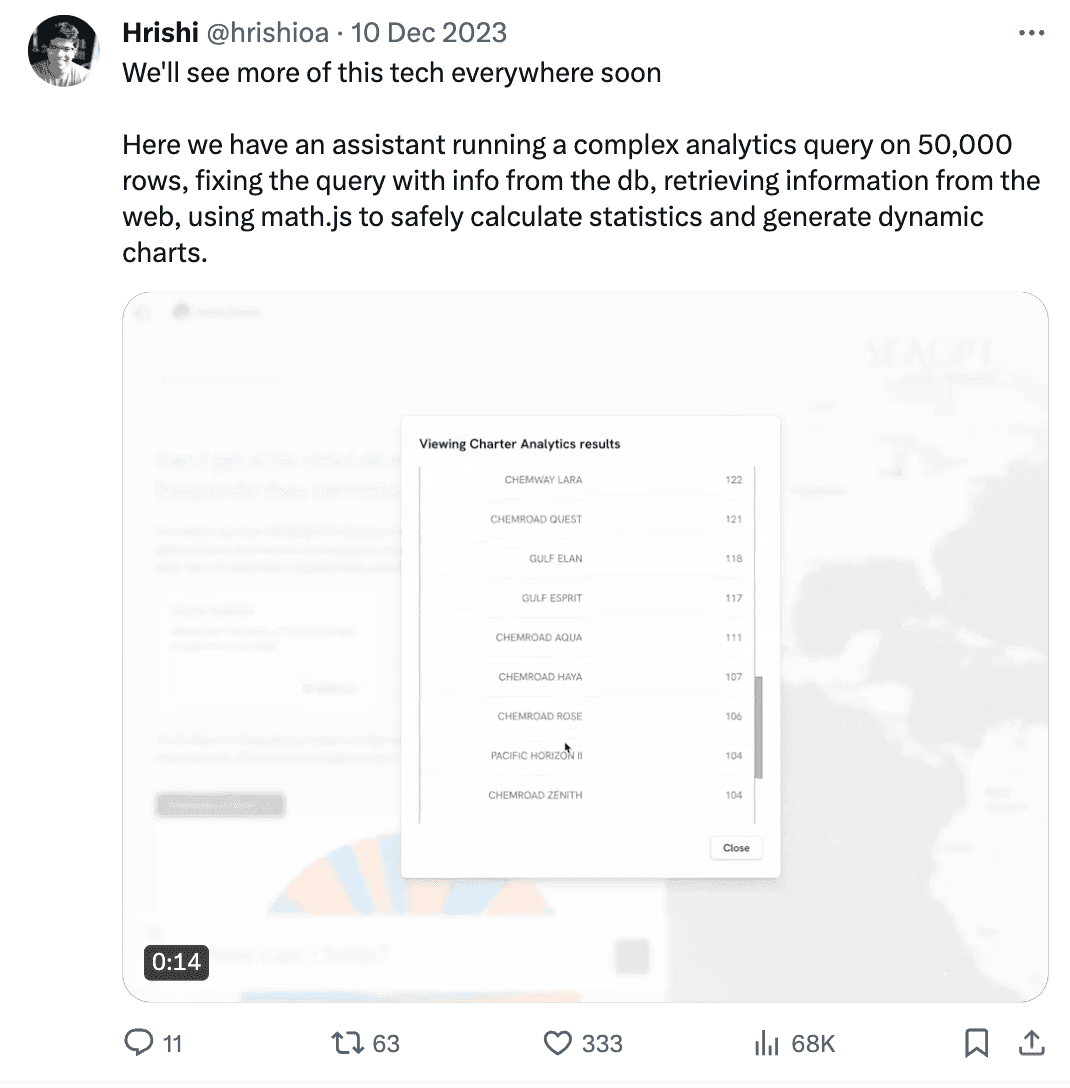
Task: Select the CHEMROAD ZENITH row
Action: (x=587, y=795)
